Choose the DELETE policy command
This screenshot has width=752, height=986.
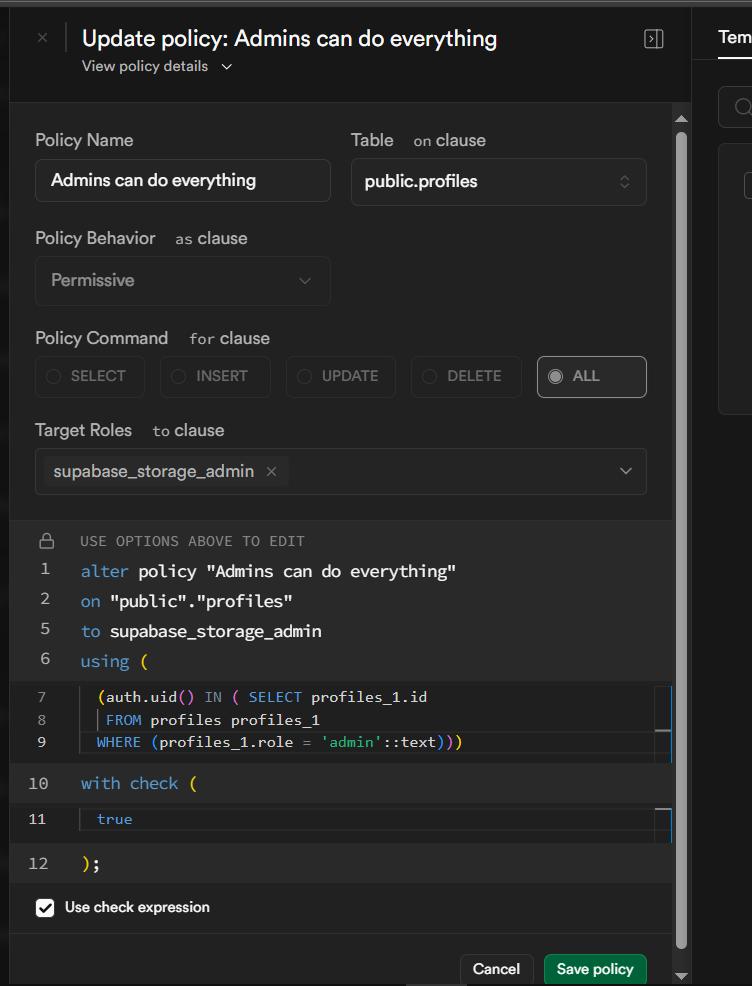click(466, 377)
